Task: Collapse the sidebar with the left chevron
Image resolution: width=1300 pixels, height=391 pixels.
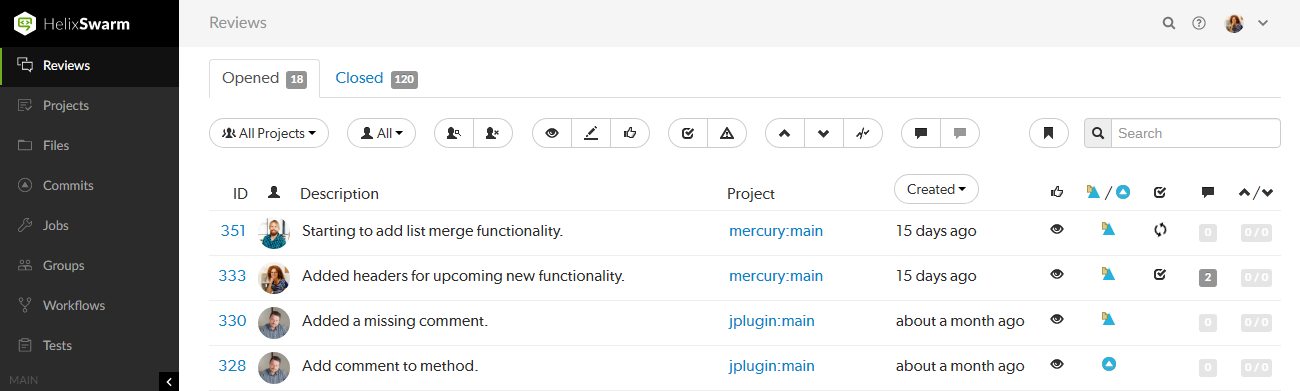Action: [x=169, y=381]
